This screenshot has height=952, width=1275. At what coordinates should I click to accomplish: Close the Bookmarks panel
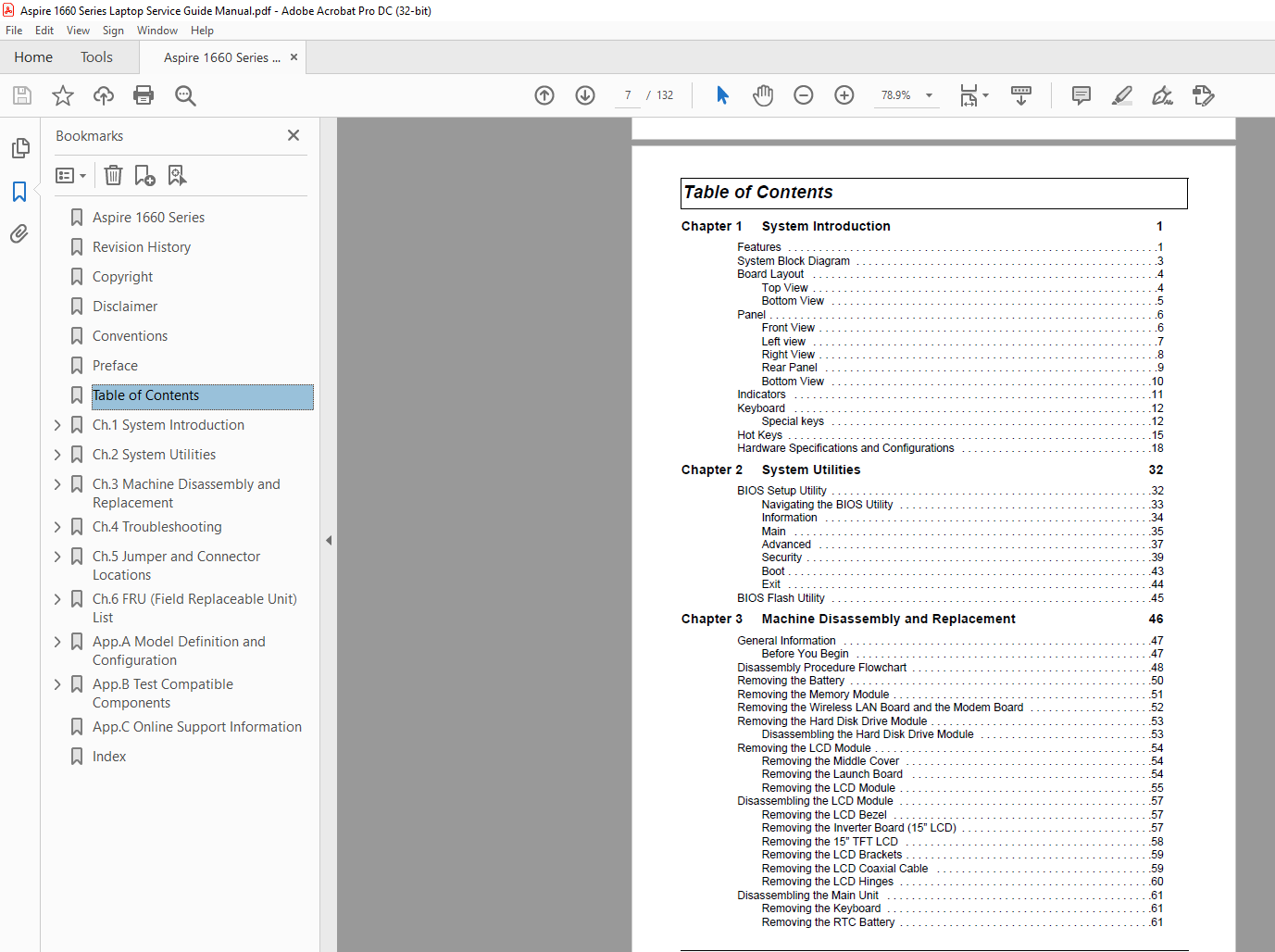[294, 135]
